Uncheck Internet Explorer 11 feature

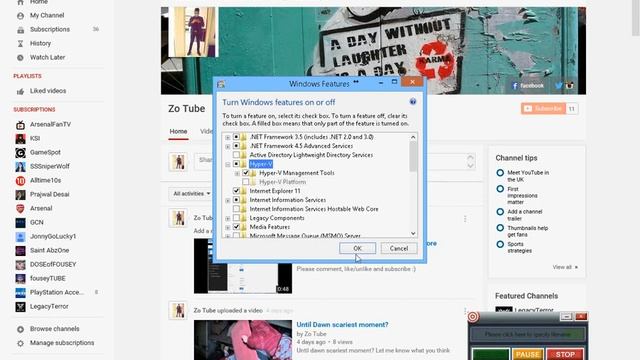pyautogui.click(x=236, y=191)
